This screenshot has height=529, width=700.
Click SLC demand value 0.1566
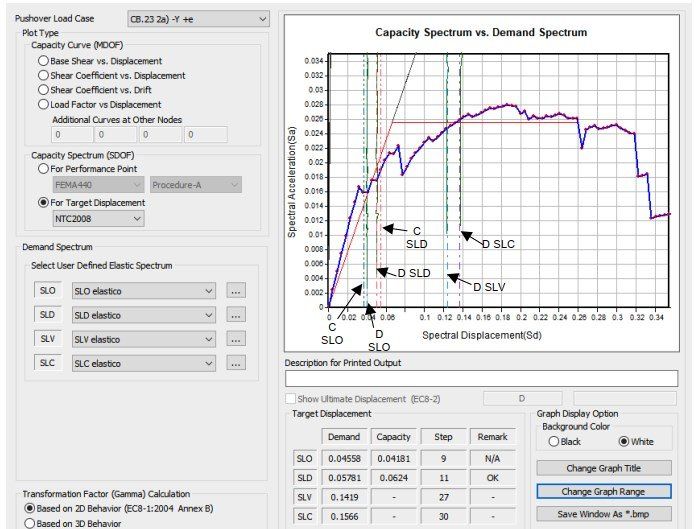pyautogui.click(x=344, y=517)
